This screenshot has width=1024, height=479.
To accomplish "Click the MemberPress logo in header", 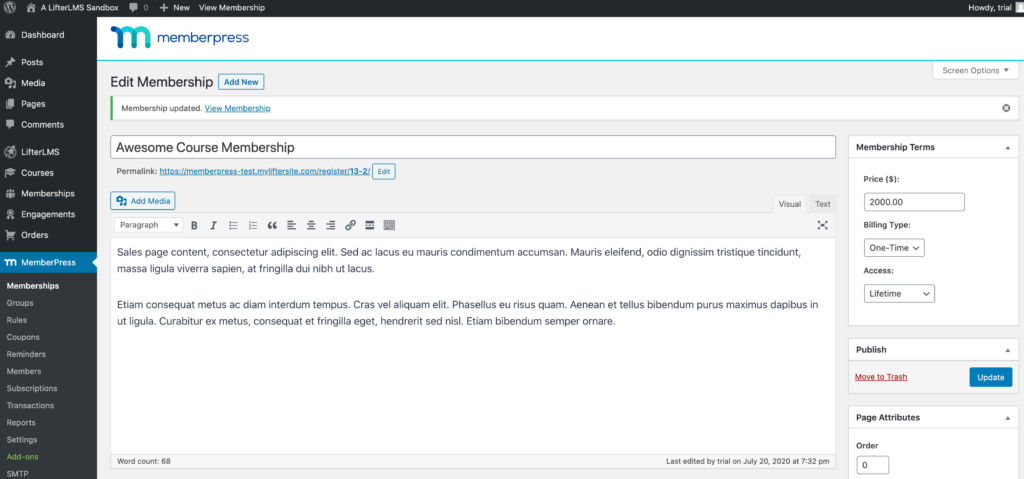I will 180,38.
